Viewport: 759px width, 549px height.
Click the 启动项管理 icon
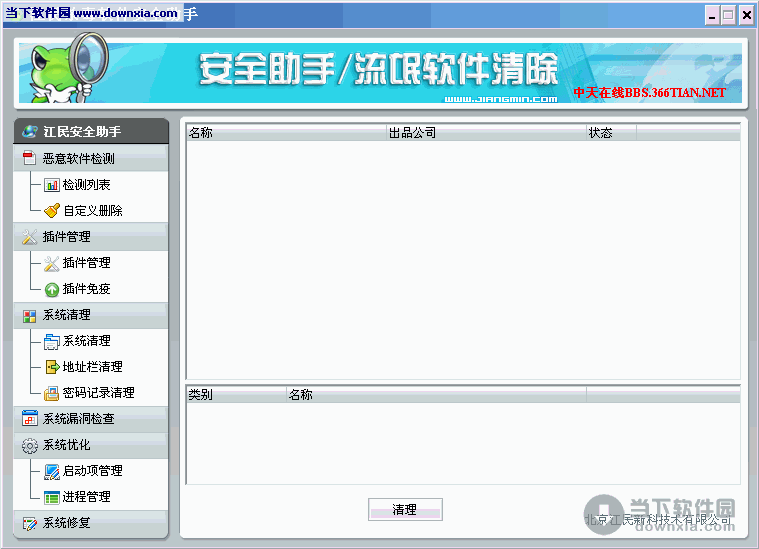(52, 471)
